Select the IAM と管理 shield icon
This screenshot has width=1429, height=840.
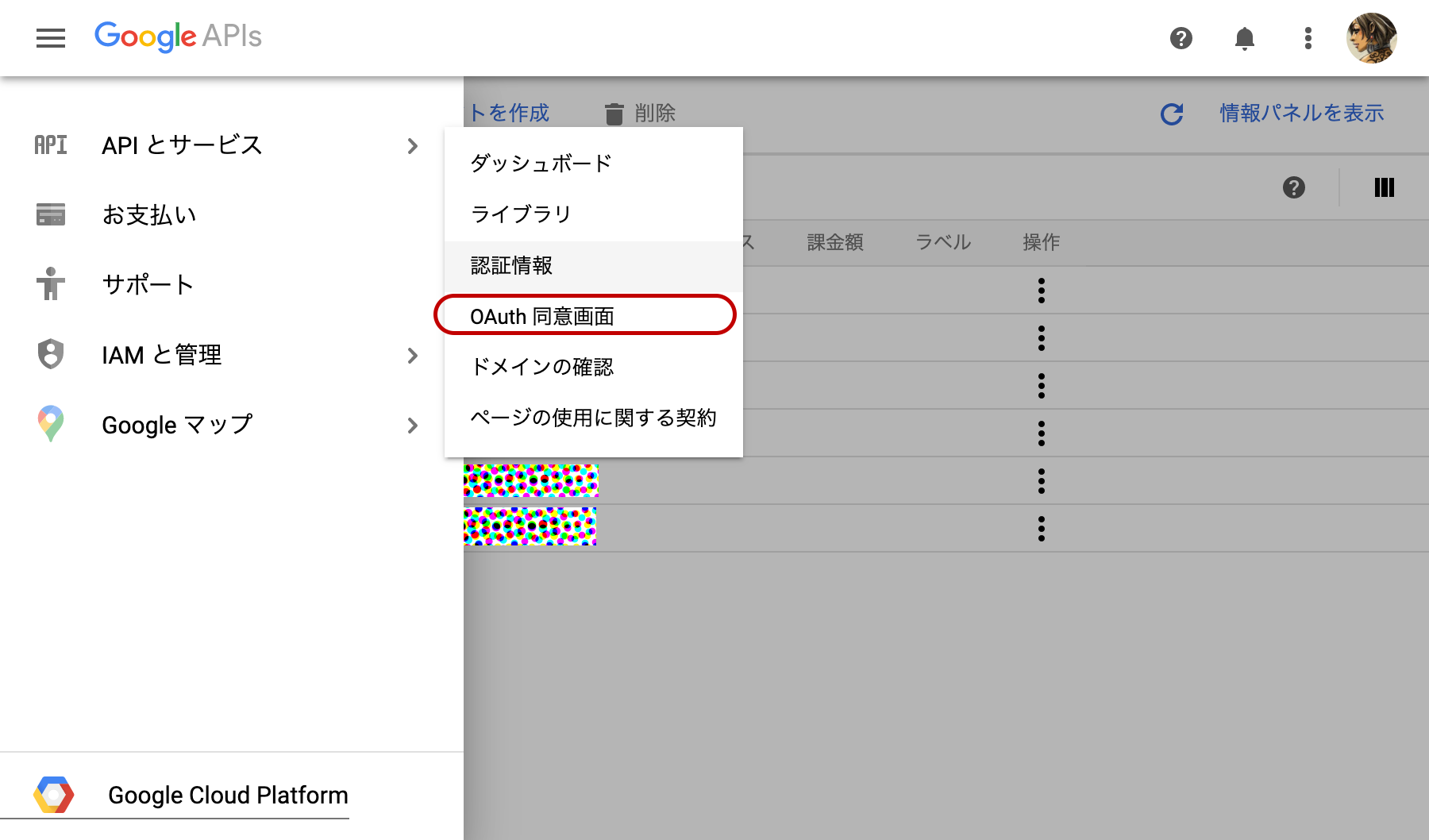click(49, 355)
